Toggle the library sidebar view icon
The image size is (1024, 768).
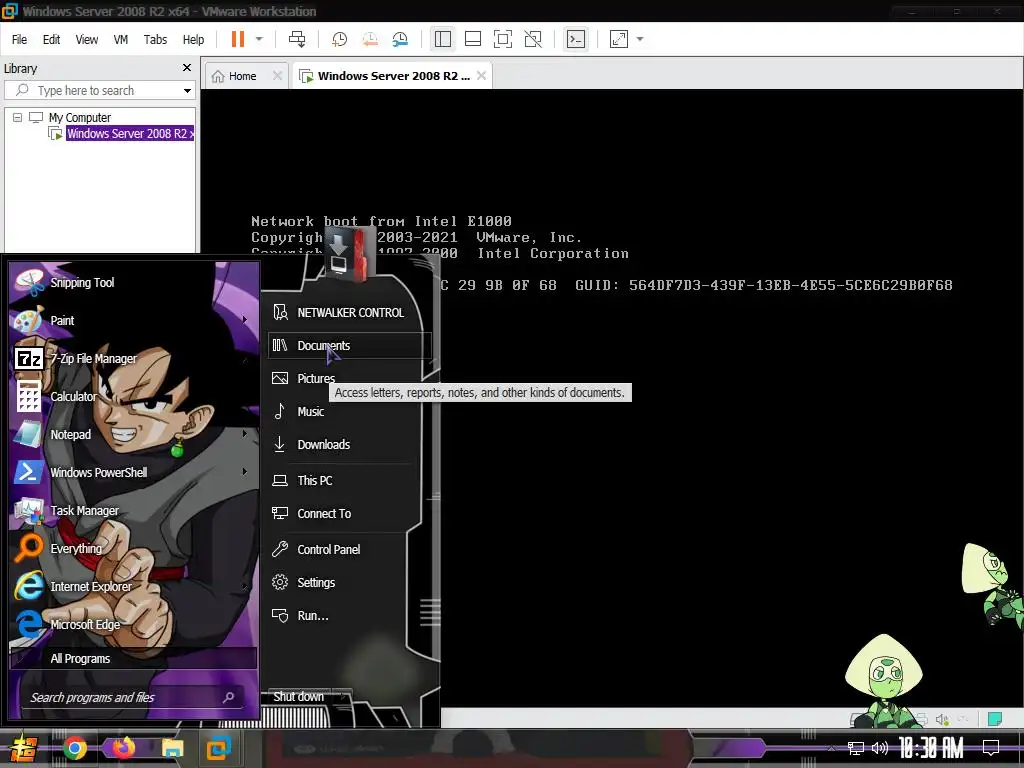click(x=443, y=39)
